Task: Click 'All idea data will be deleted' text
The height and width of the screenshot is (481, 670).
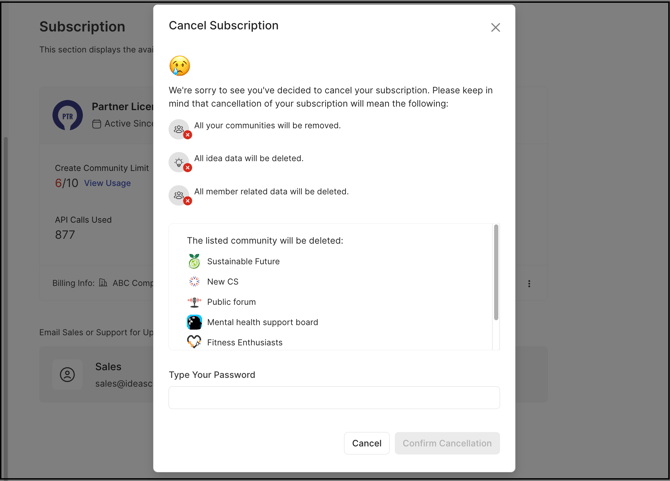Action: 249,158
